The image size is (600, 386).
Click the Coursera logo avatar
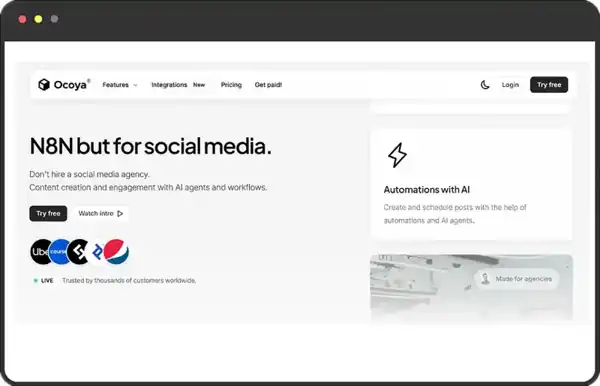pyautogui.click(x=59, y=252)
